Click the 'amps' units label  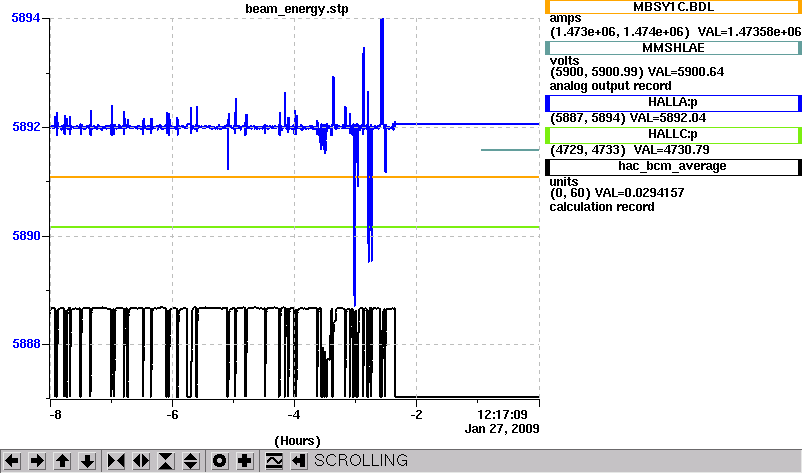[x=565, y=18]
